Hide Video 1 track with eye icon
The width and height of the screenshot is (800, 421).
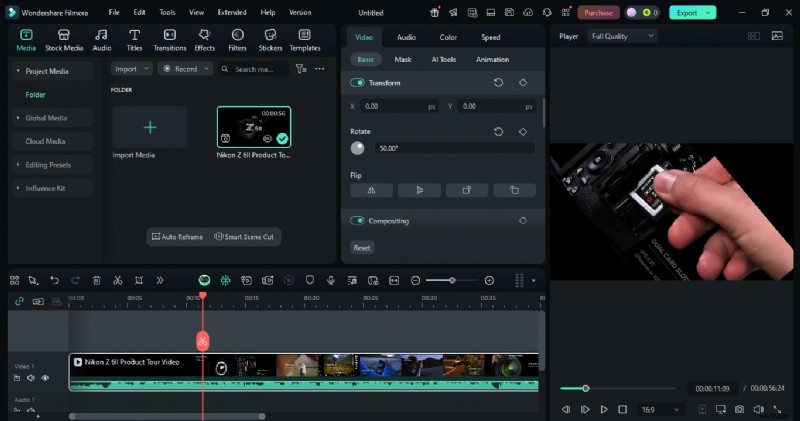tap(45, 378)
